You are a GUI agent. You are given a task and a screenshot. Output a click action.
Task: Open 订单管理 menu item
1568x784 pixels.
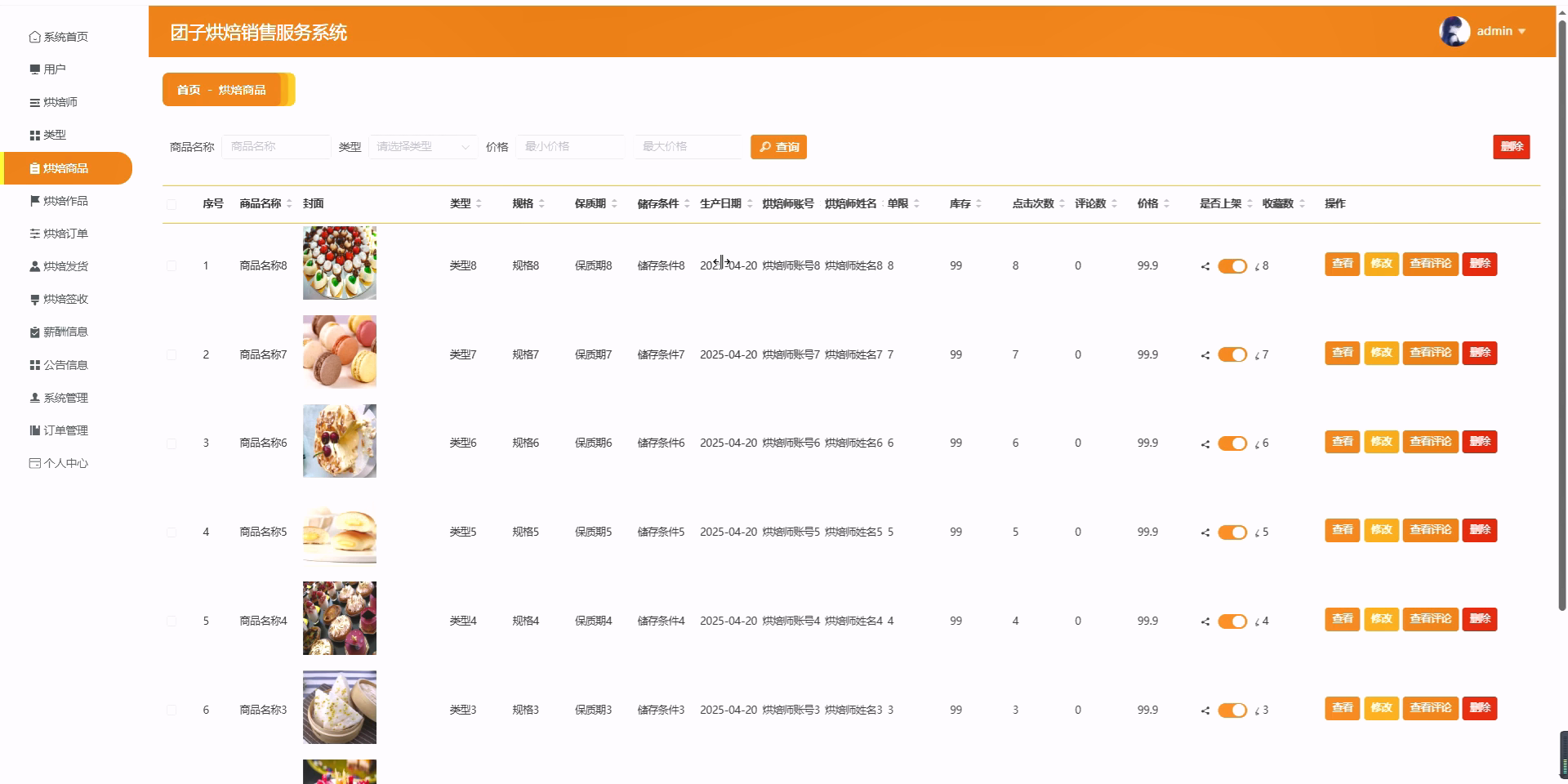[66, 430]
